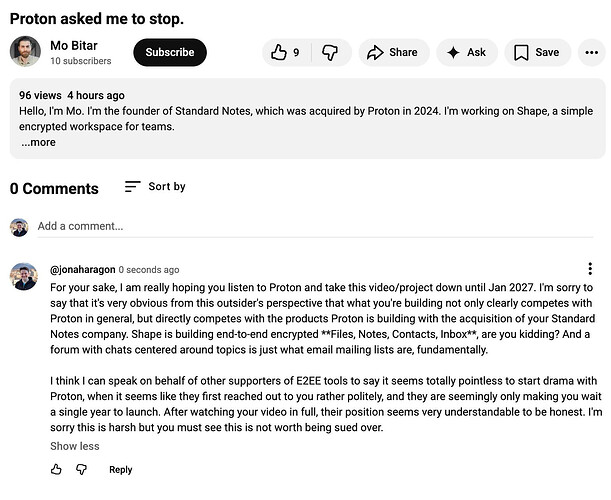This screenshot has width=611, height=500.
Task: Expand the description with ...more
Action: tap(38, 142)
